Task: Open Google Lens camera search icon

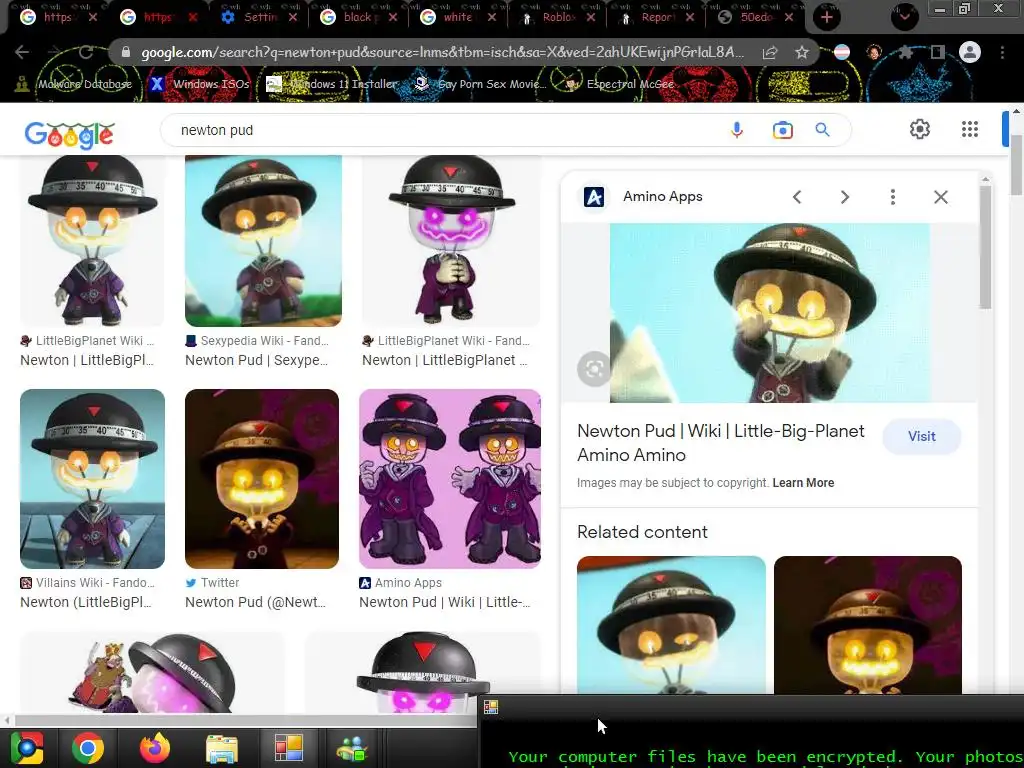Action: pos(782,130)
